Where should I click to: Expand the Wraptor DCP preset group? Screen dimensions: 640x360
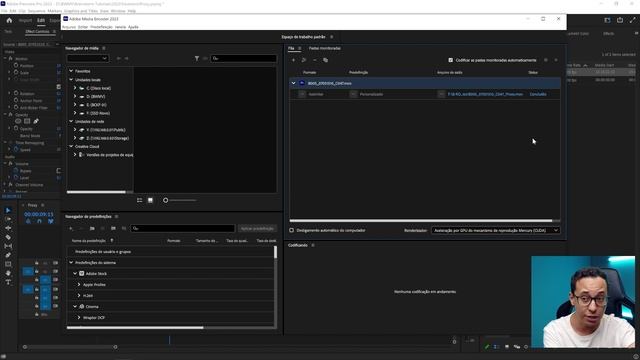pyautogui.click(x=79, y=318)
